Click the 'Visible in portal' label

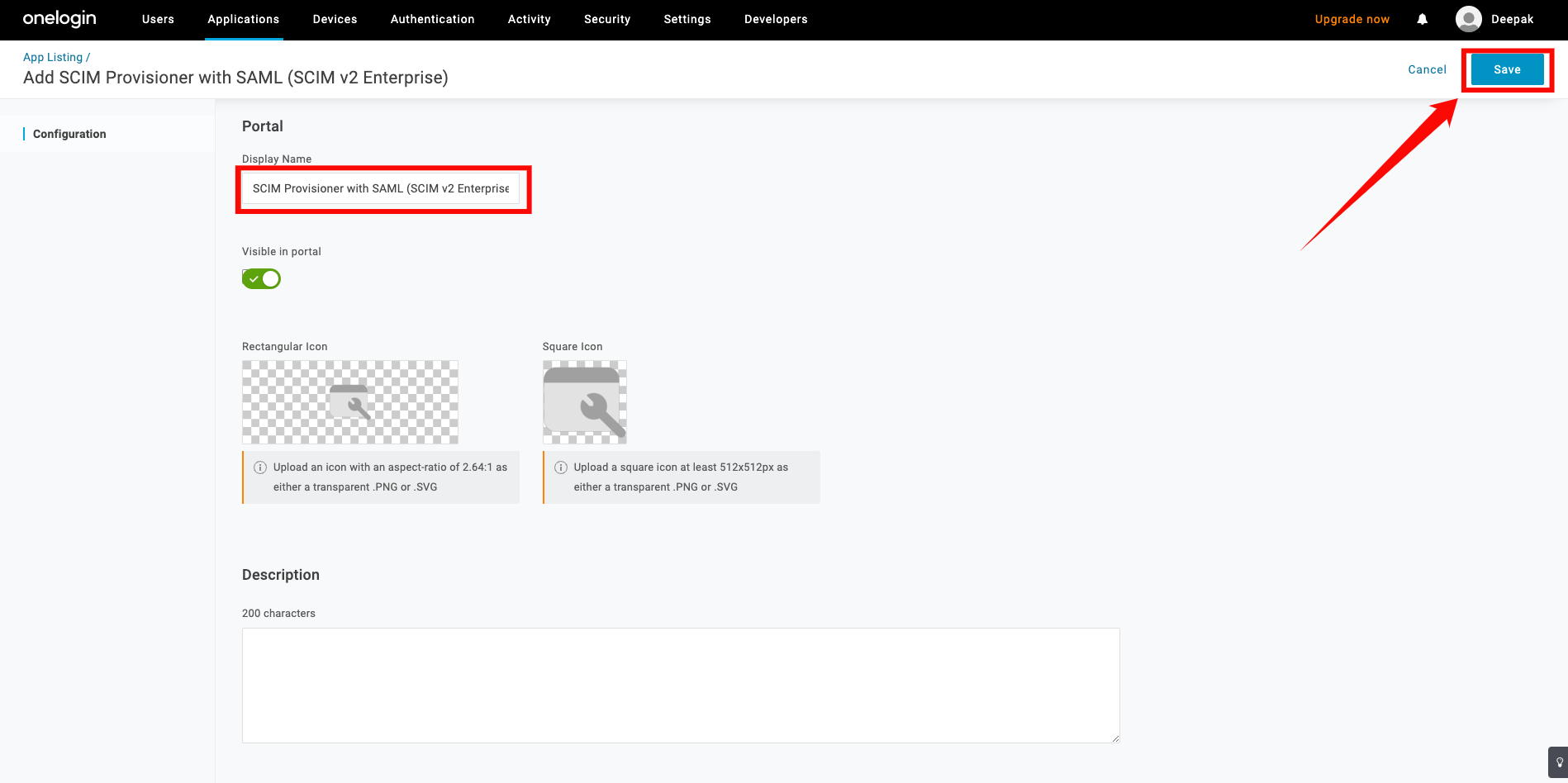point(282,252)
